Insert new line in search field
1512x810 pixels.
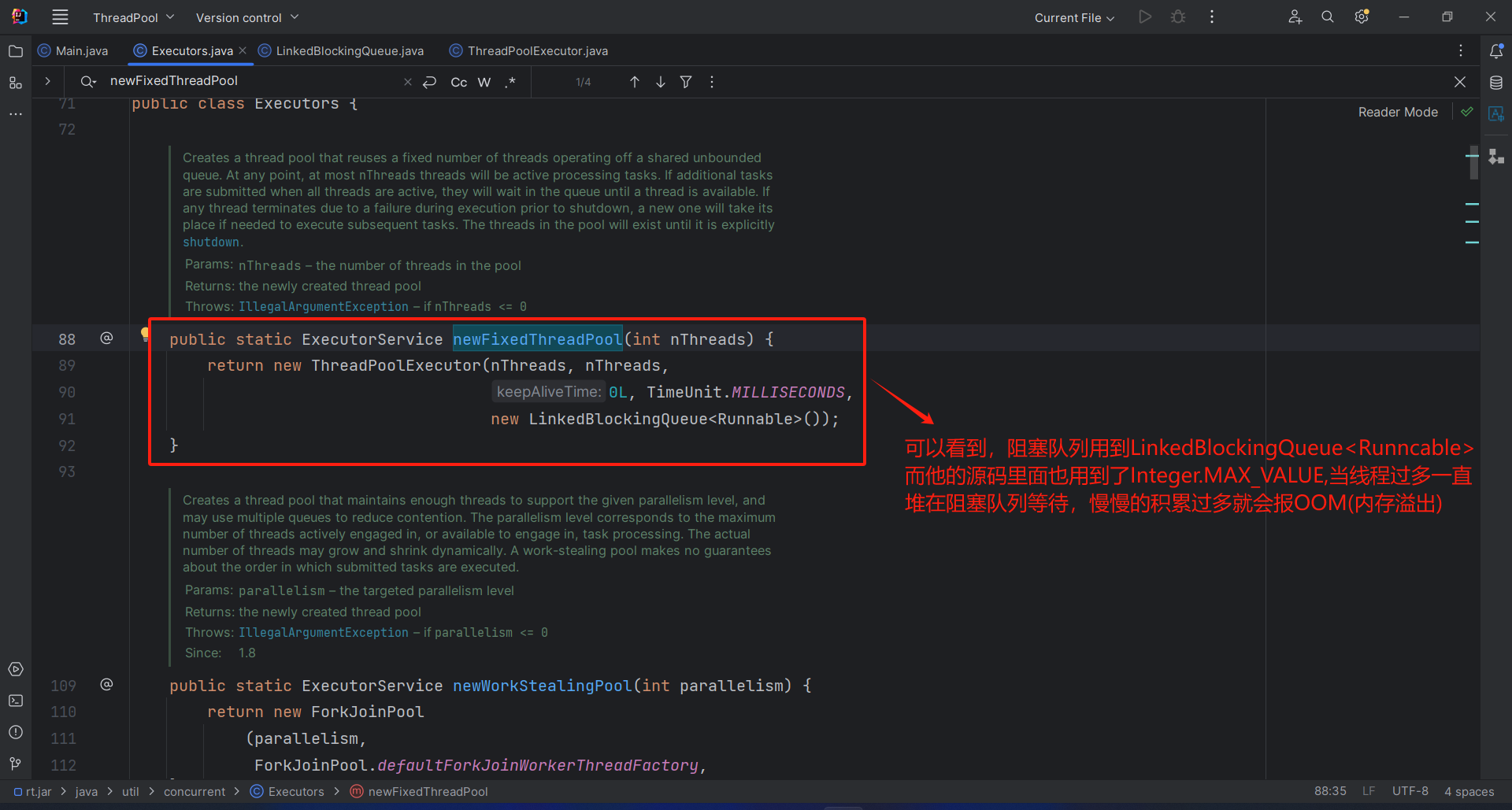coord(429,82)
